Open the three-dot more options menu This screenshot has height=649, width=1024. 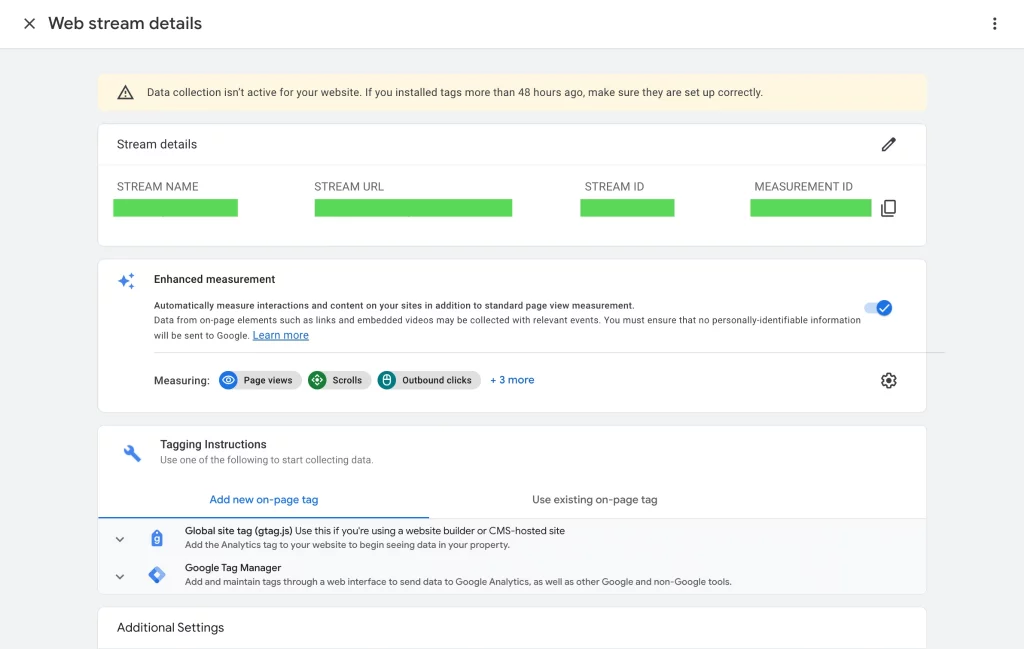pos(994,24)
